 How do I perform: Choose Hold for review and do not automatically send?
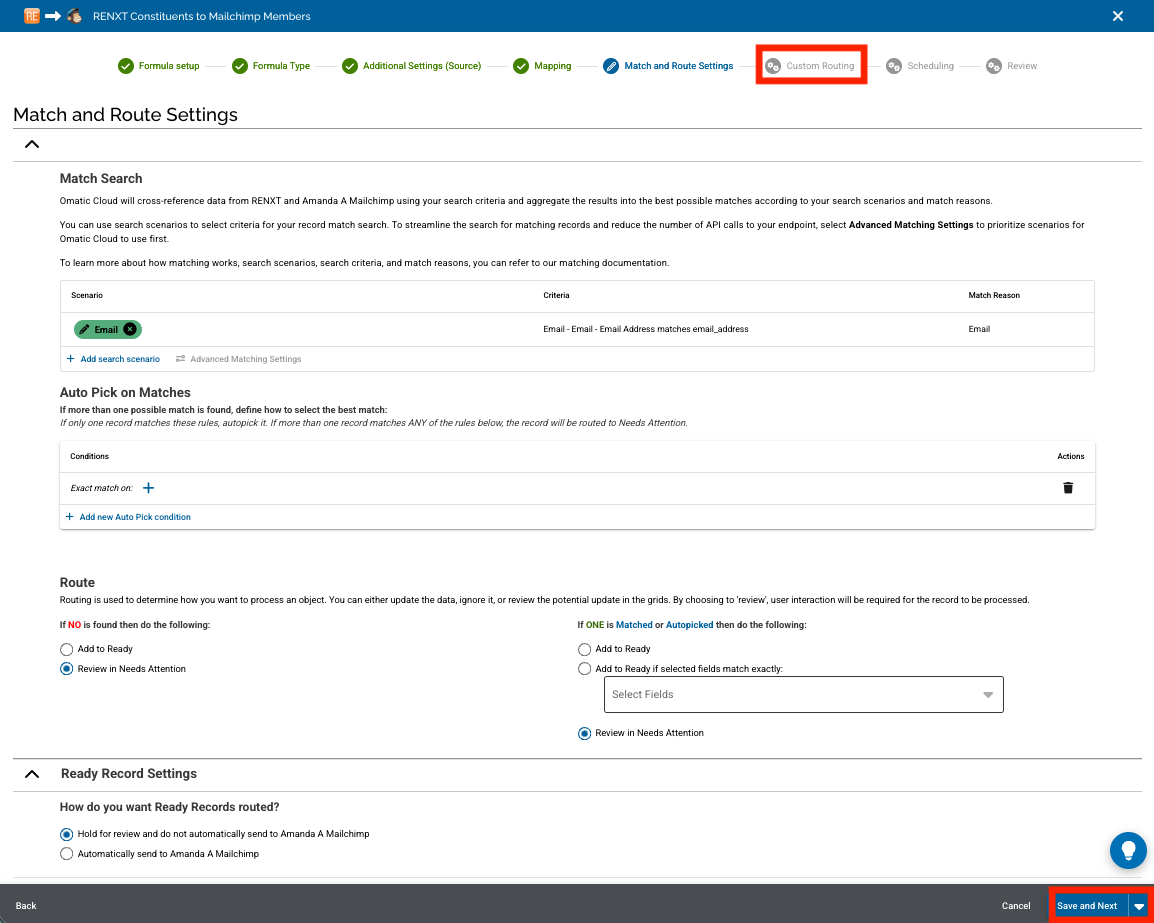pyautogui.click(x=66, y=834)
